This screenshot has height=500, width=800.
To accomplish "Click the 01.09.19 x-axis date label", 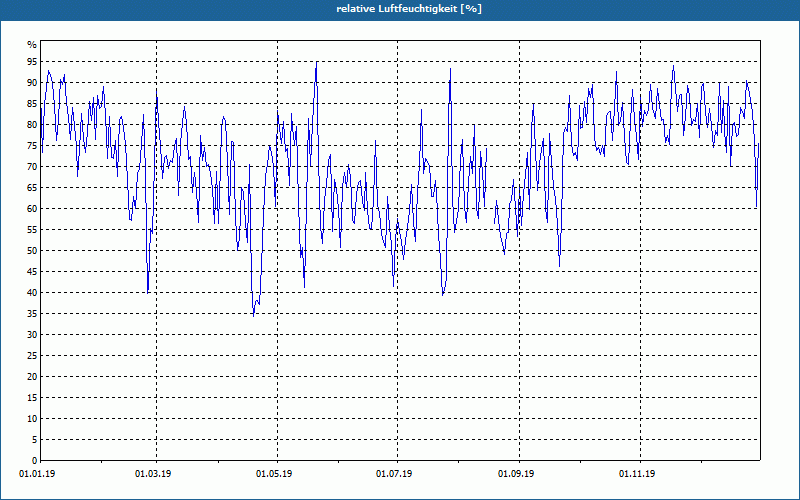I will 516,474.
